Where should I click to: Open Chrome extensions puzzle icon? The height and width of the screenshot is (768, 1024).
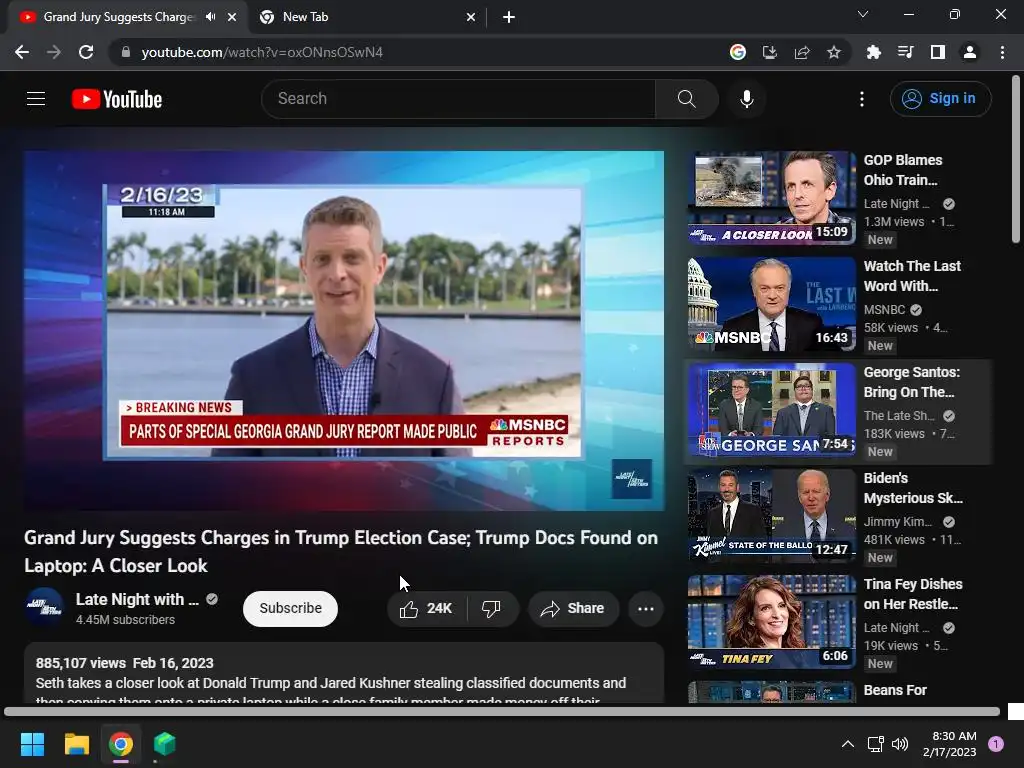coord(873,52)
